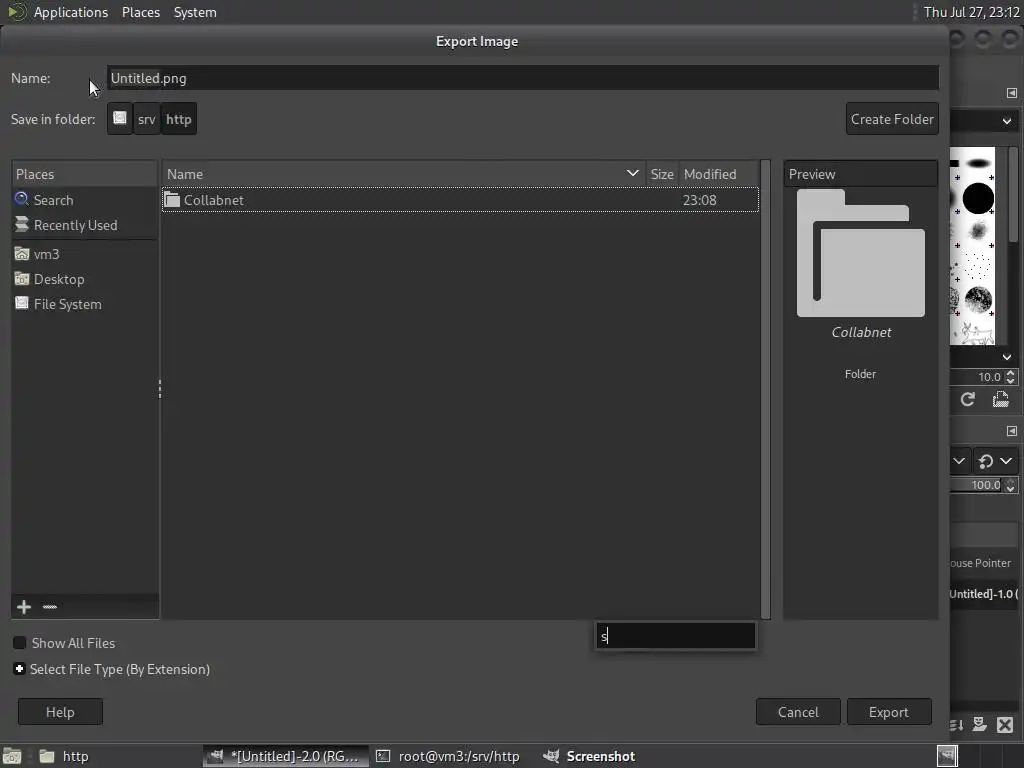Switch to the [Untitled]-2.0 GIMP taskbar entry
Viewport: 1024px width, 768px height.
click(285, 756)
